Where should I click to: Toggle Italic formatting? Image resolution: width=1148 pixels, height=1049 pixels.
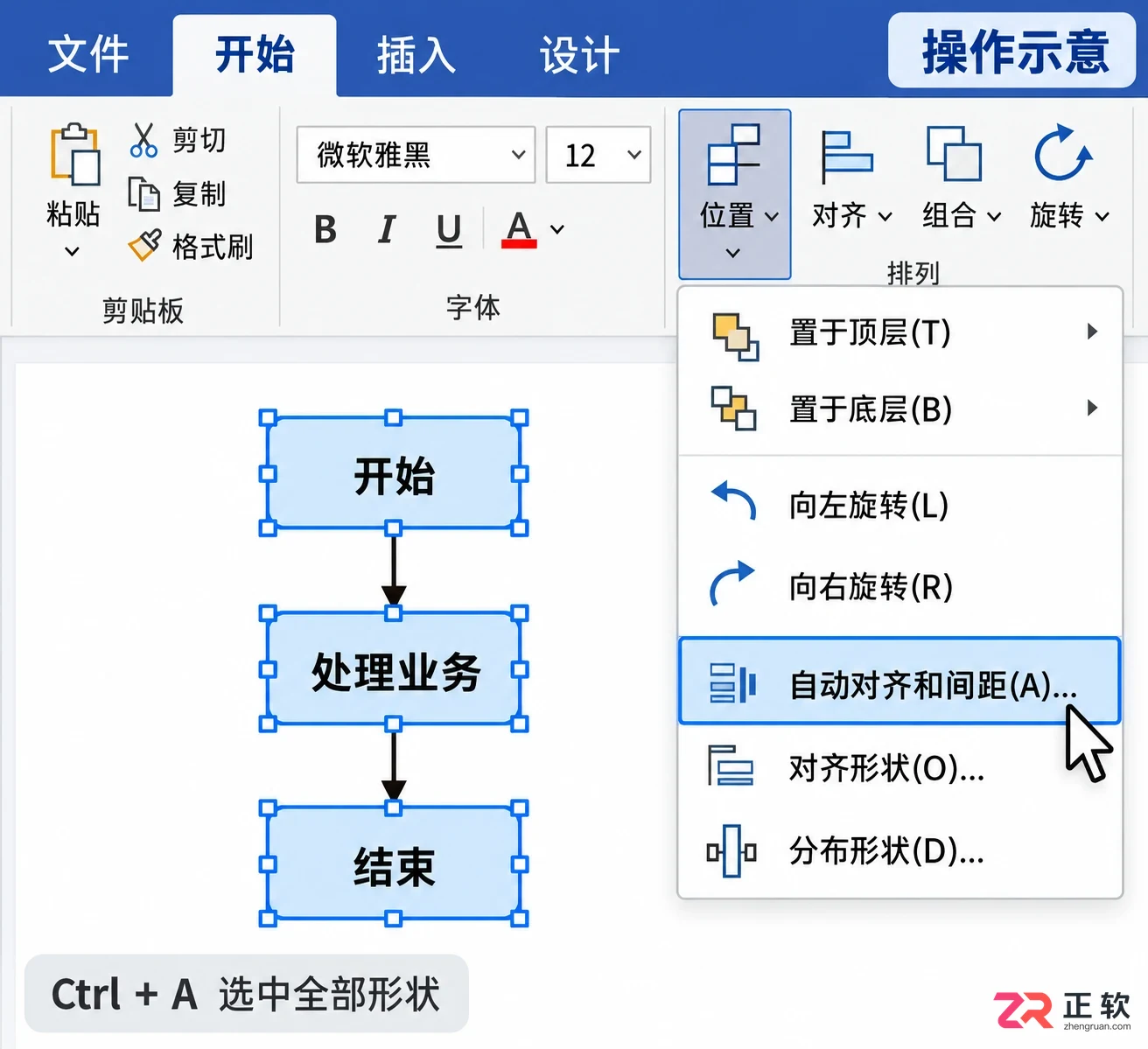(x=386, y=229)
